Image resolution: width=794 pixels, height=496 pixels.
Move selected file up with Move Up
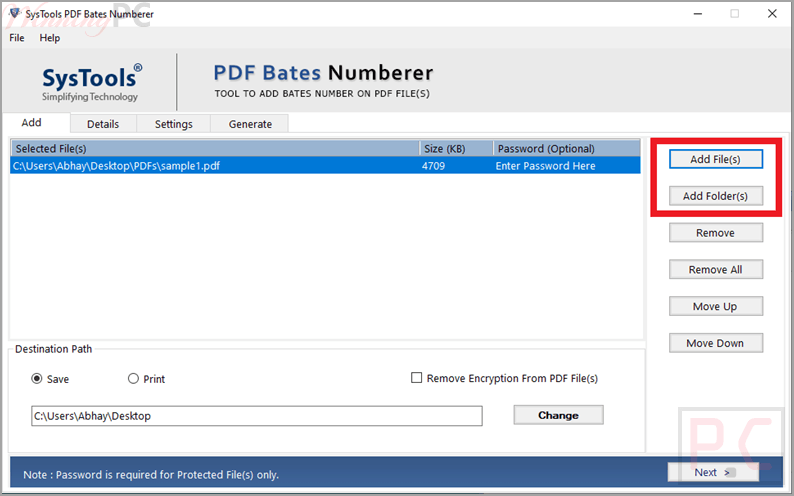[x=716, y=306]
